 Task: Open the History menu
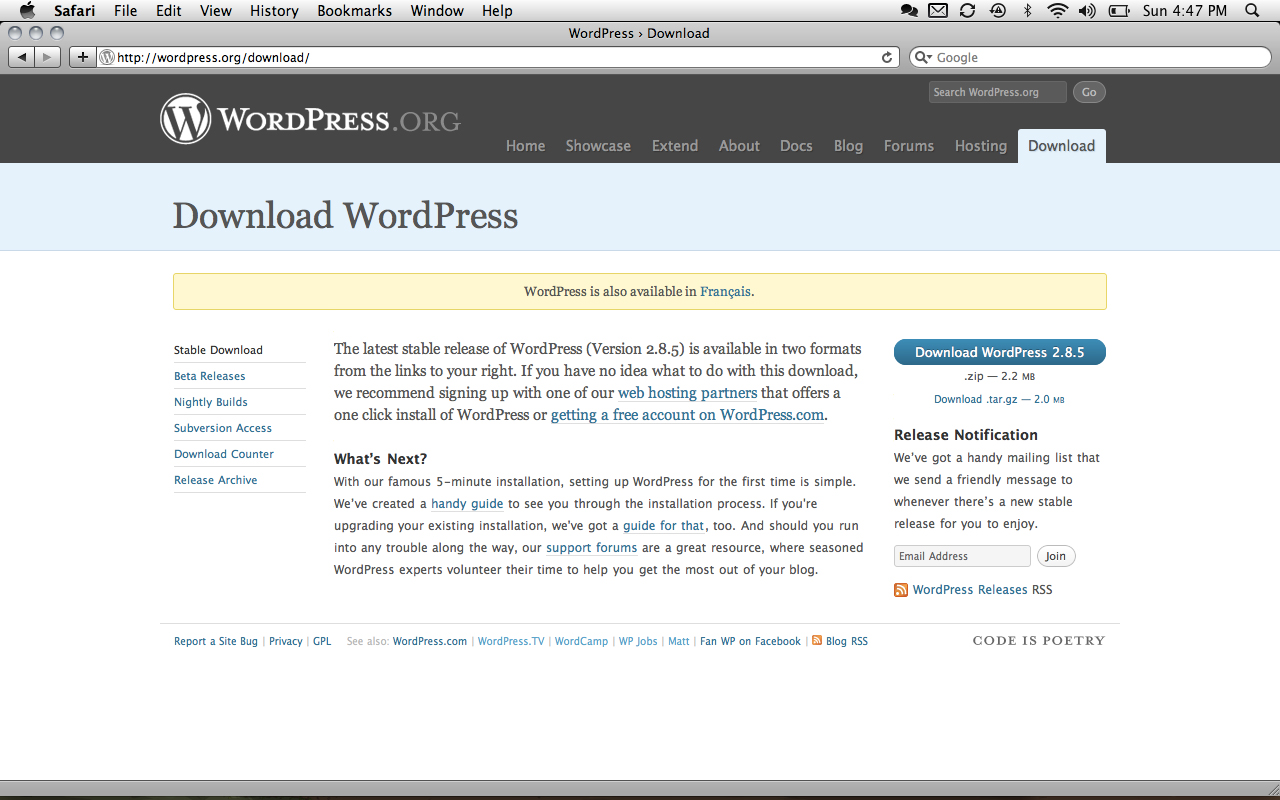point(274,11)
